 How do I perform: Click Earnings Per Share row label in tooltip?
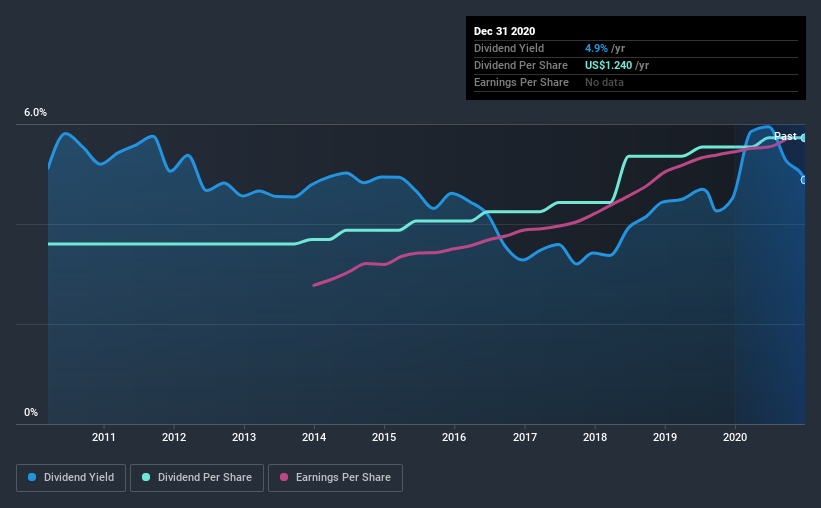tap(521, 82)
